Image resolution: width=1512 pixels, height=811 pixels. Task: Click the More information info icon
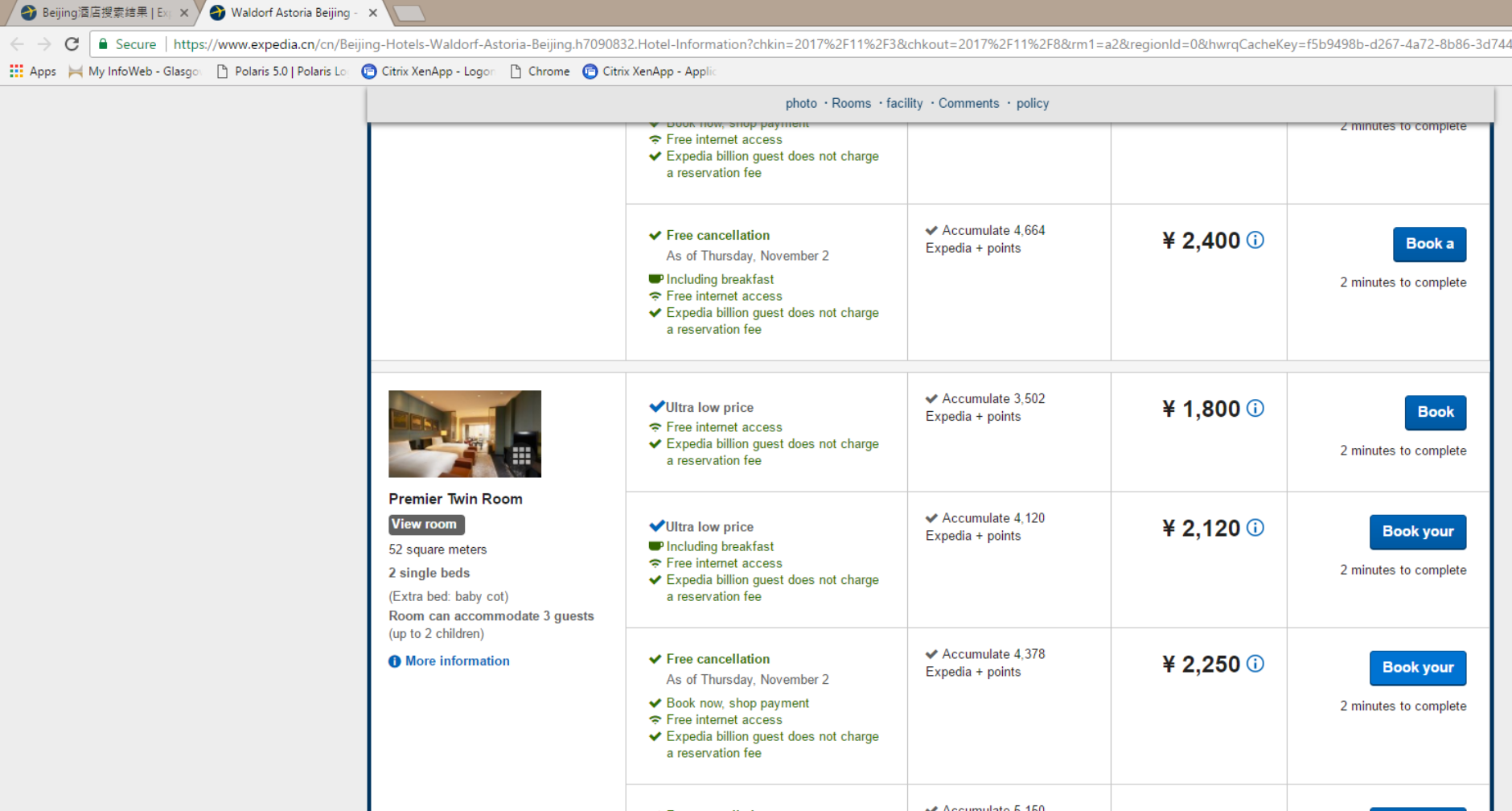point(394,661)
